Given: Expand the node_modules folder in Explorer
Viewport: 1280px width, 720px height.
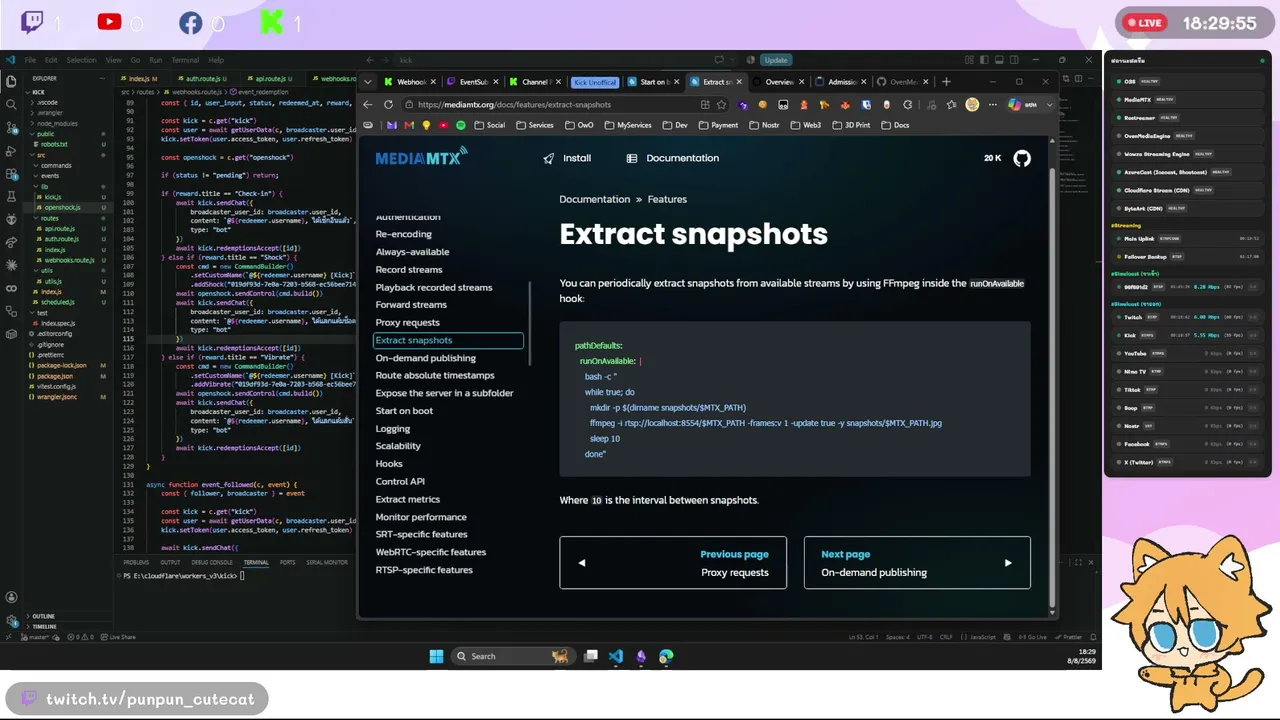Looking at the screenshot, I should pos(57,124).
